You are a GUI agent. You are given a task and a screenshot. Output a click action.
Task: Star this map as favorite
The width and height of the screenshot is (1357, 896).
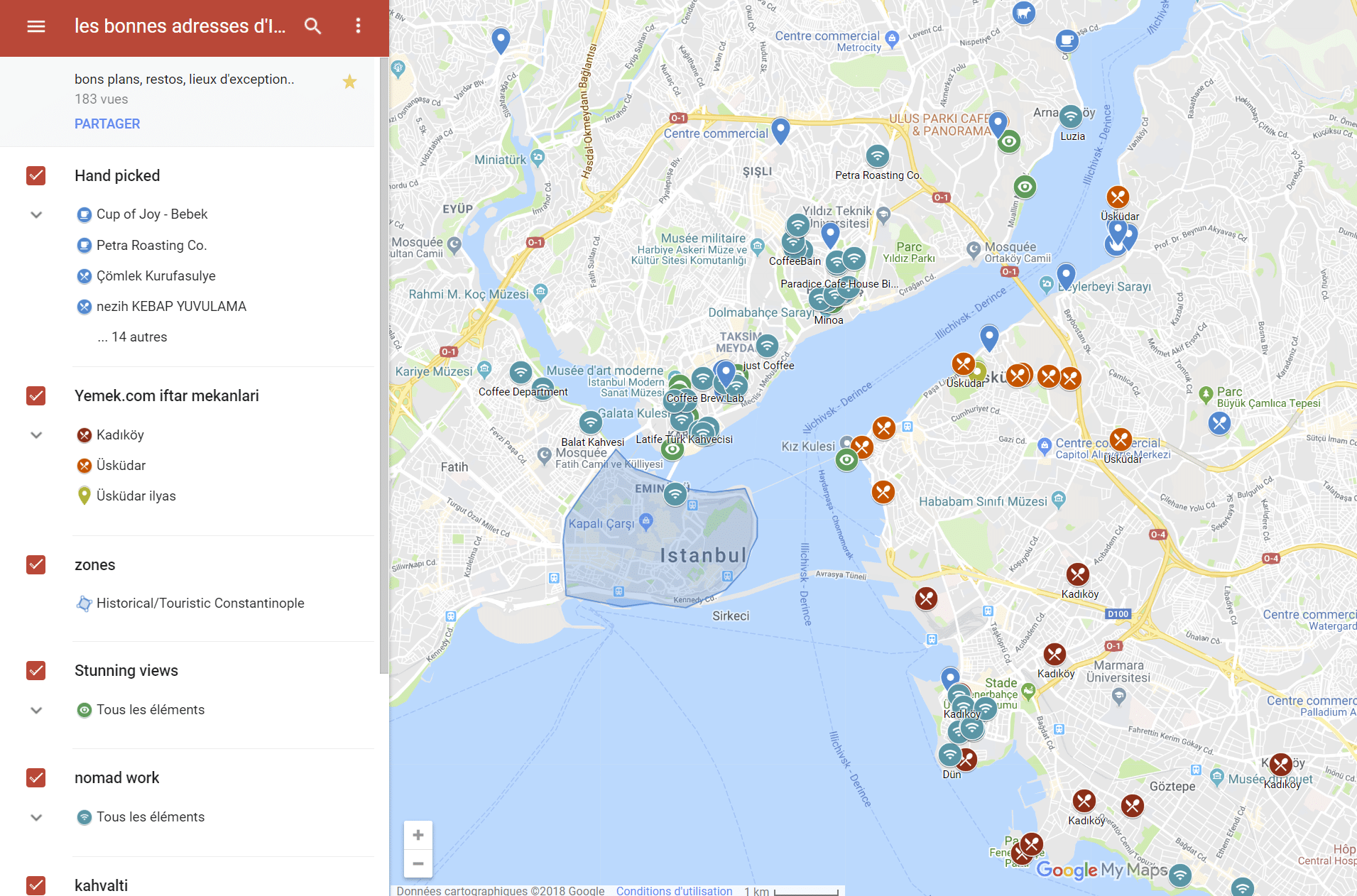[349, 82]
